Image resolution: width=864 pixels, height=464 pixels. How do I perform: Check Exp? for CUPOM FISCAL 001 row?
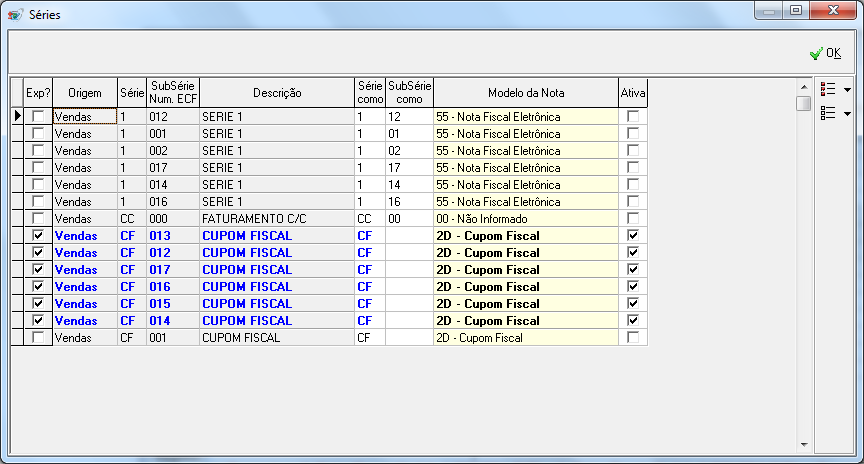pyautogui.click(x=38, y=337)
